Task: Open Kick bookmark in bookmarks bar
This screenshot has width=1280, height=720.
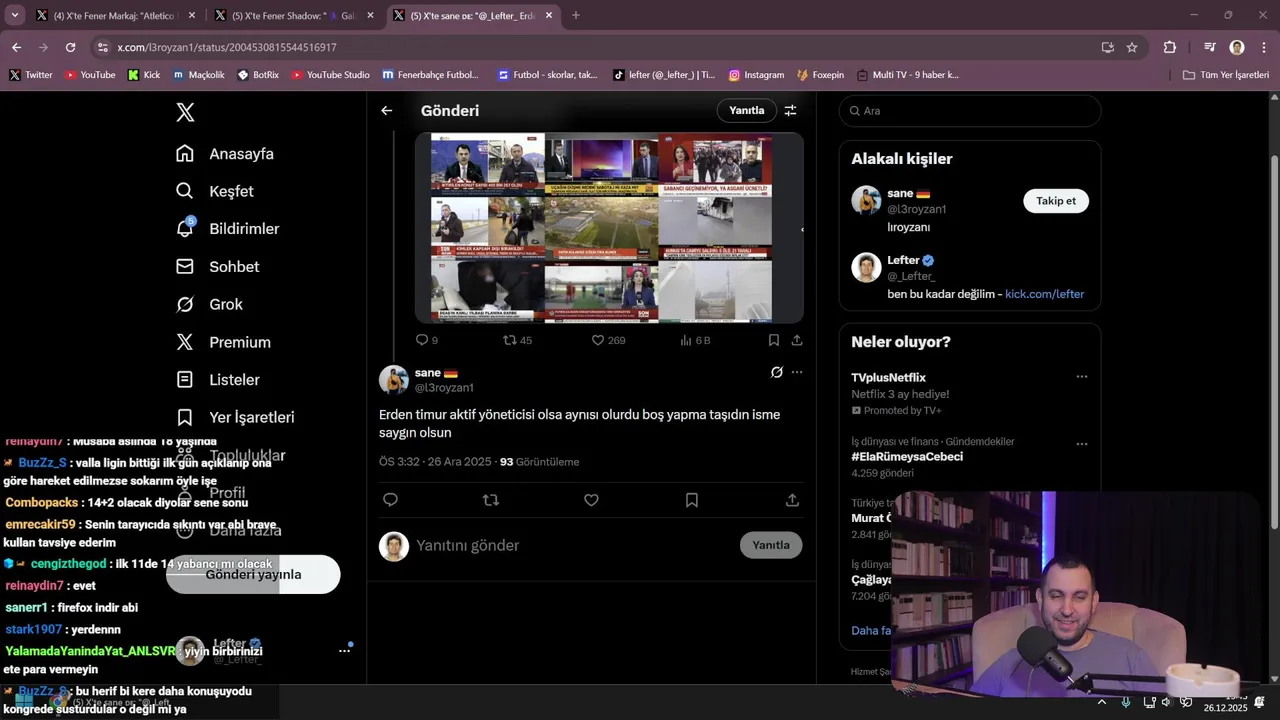Action: click(x=144, y=75)
